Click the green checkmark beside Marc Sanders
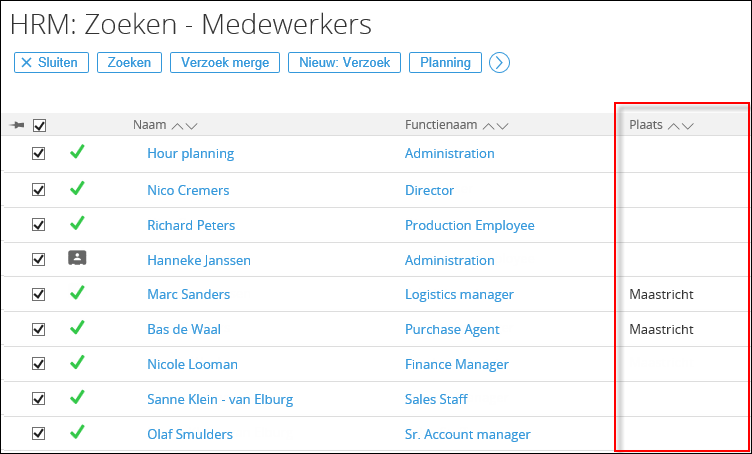This screenshot has height=454, width=752. tap(77, 292)
